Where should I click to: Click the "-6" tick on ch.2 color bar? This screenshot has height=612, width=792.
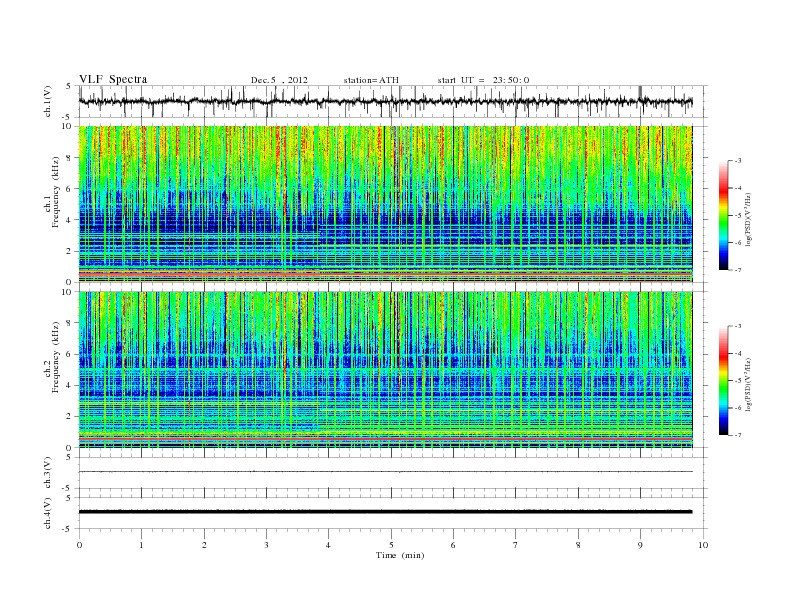(738, 408)
